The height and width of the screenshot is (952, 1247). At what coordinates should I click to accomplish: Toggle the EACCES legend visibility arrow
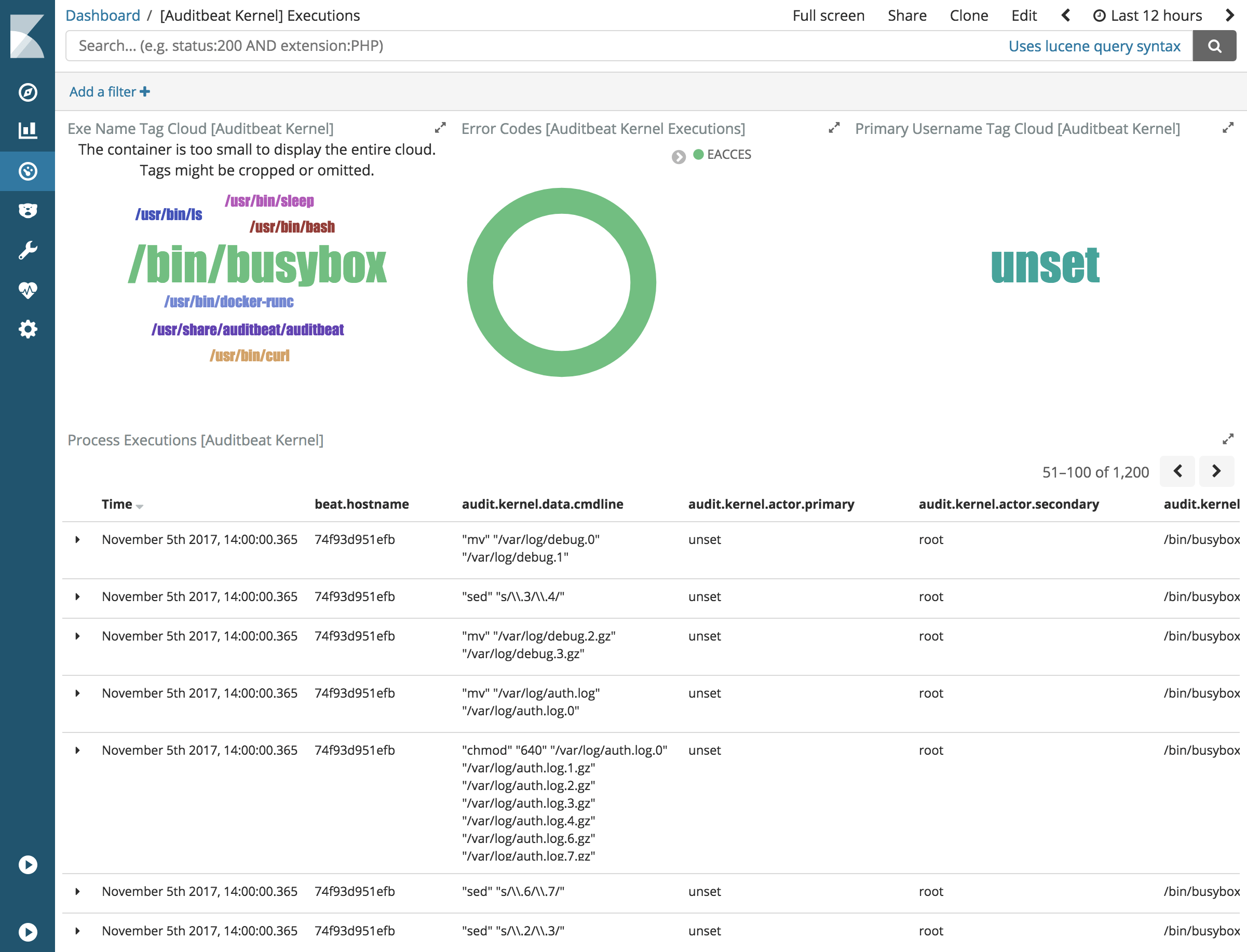tap(679, 157)
